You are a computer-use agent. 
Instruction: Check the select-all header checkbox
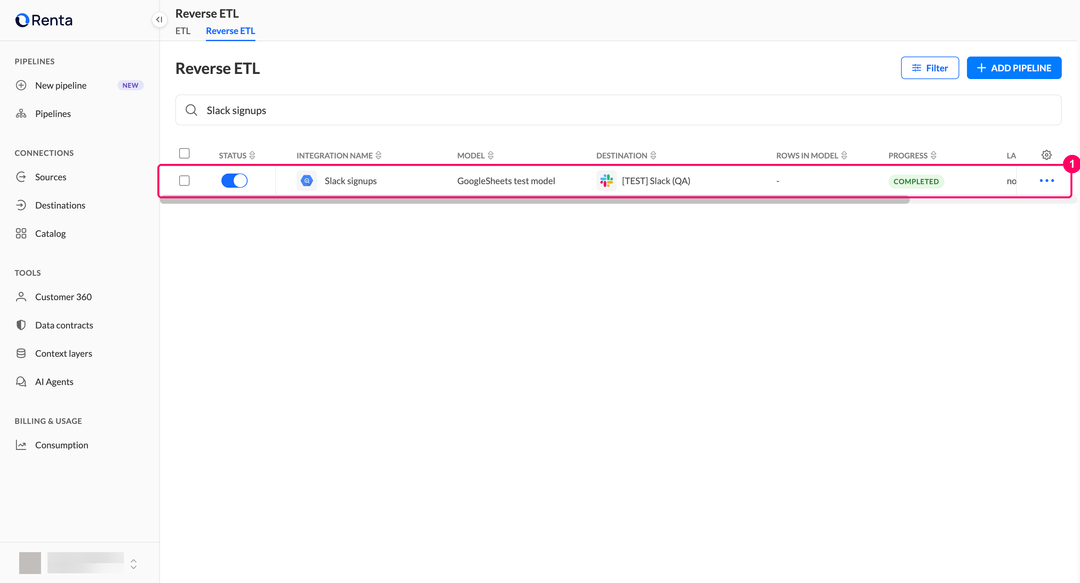click(185, 154)
